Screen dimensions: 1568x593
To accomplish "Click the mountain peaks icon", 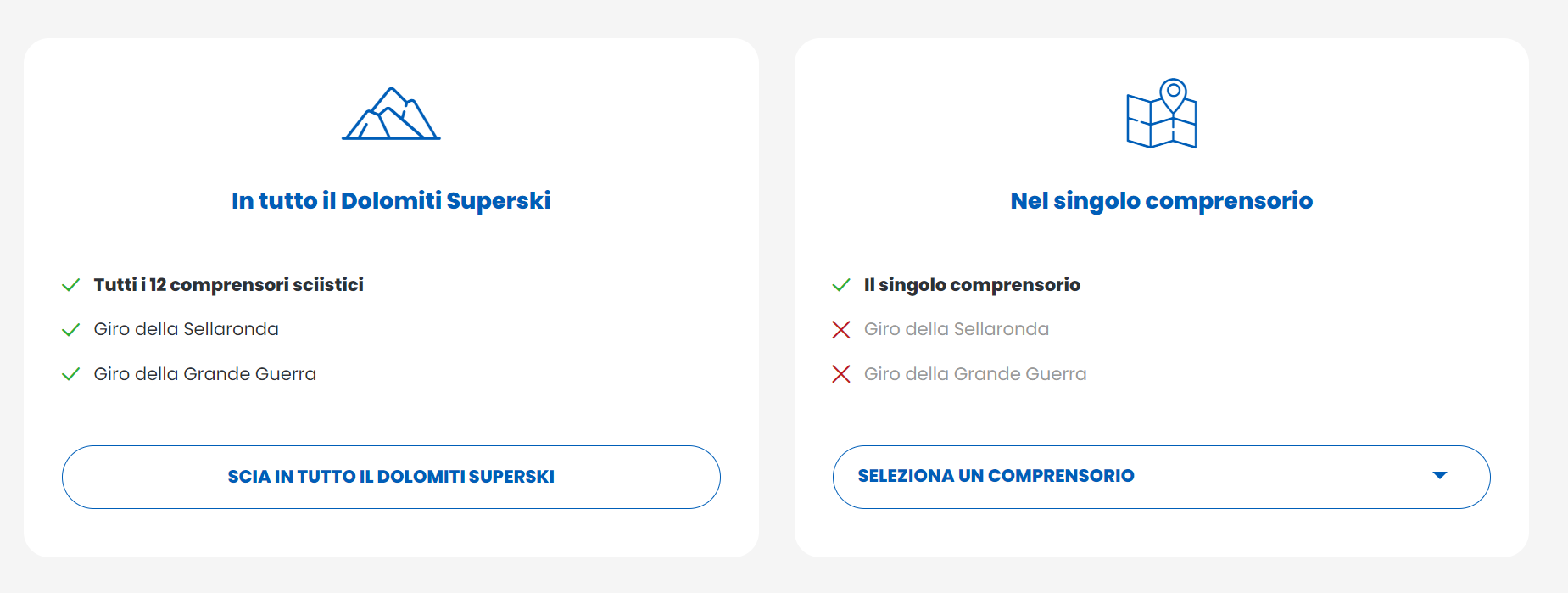I will [391, 114].
